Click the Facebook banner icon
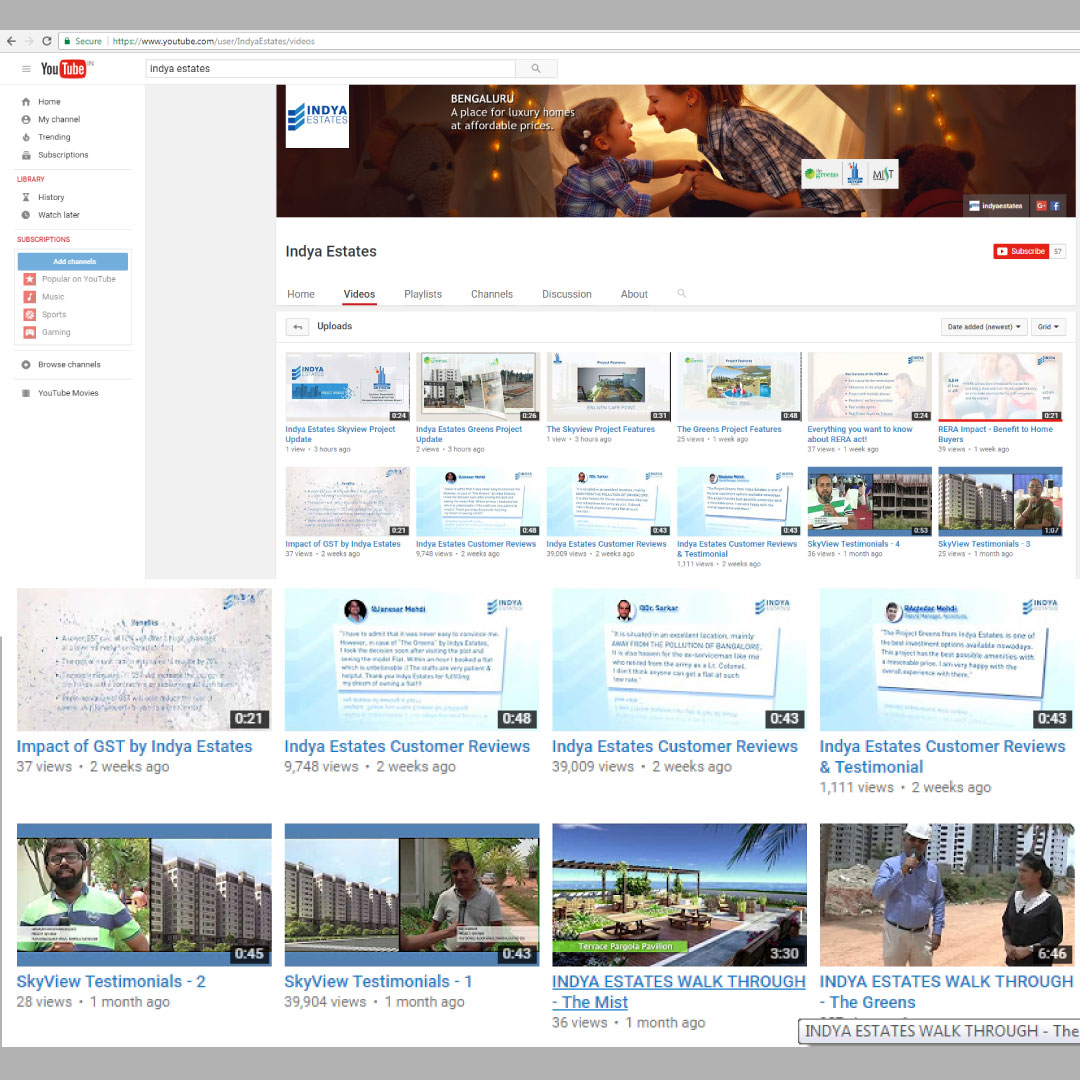 click(x=1055, y=206)
